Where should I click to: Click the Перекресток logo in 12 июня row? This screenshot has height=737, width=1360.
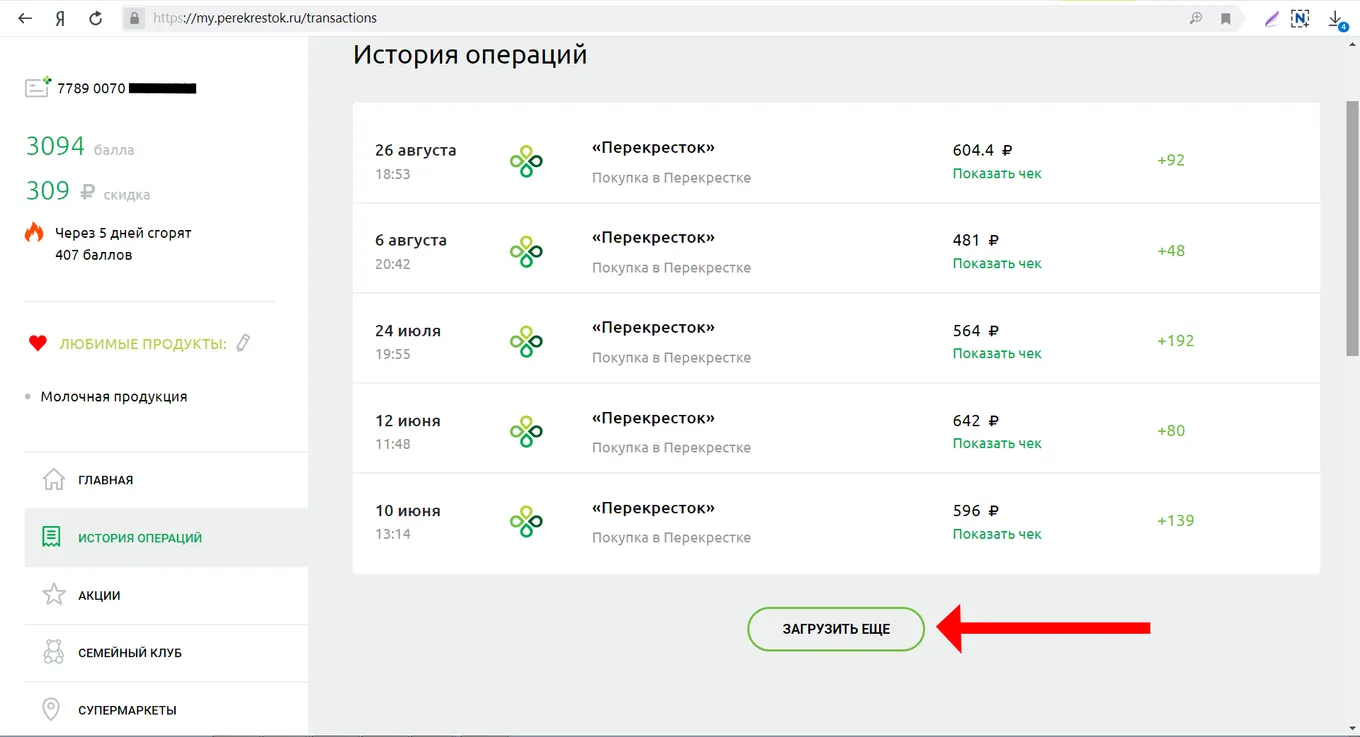tap(526, 431)
